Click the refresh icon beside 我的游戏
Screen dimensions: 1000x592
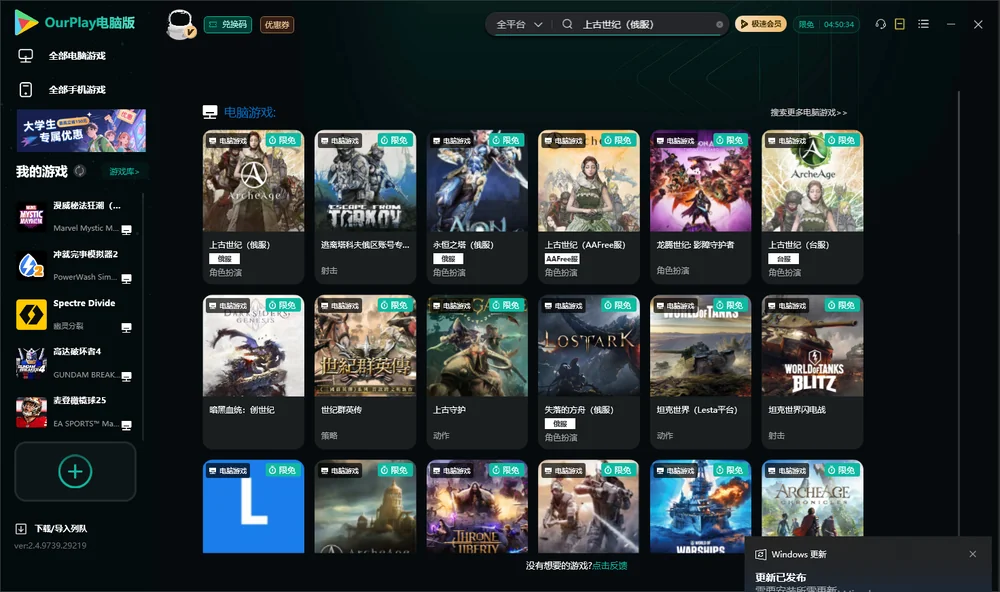tap(80, 171)
